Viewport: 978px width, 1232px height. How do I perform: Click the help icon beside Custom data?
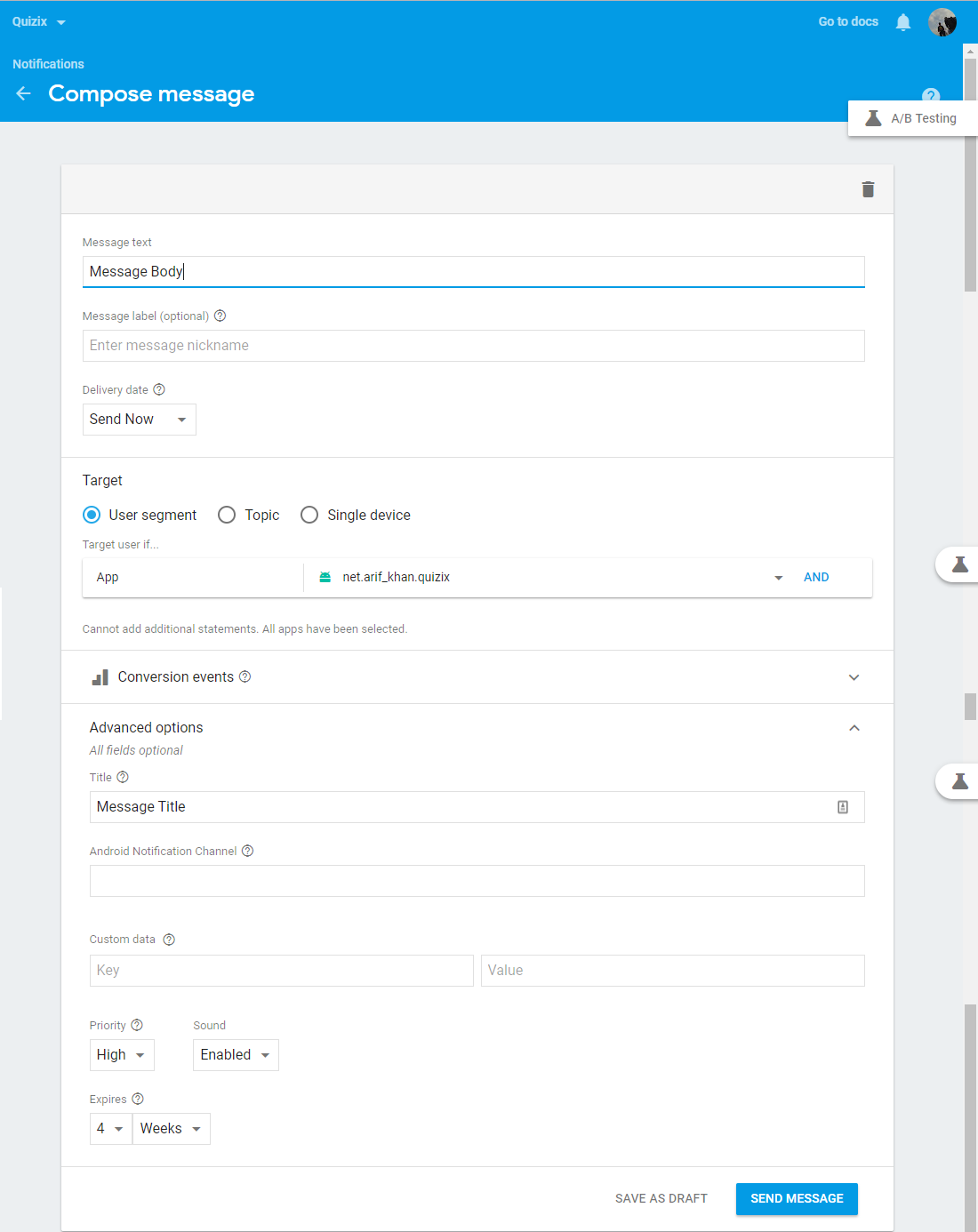tap(169, 940)
